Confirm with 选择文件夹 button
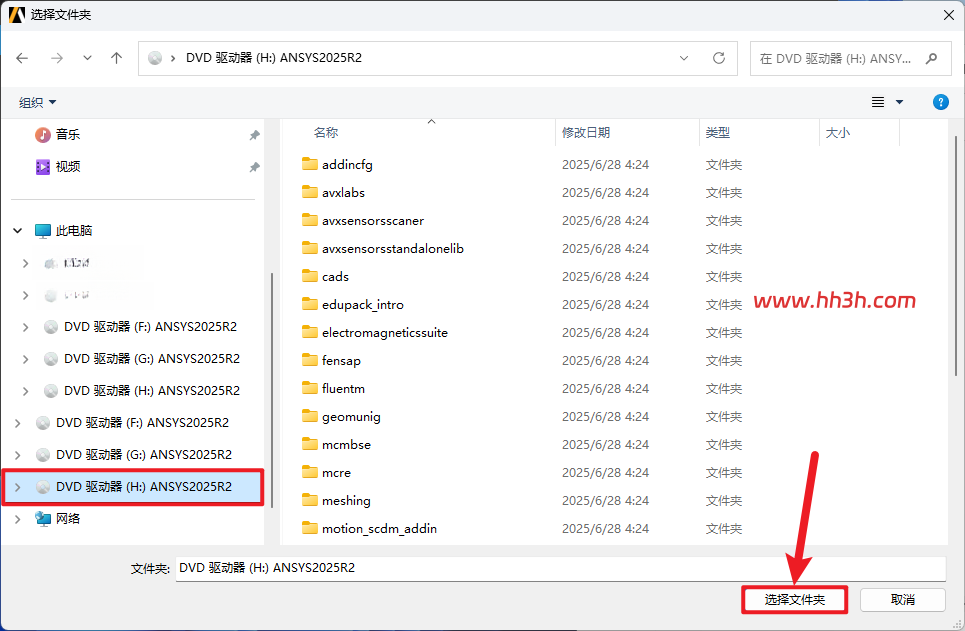This screenshot has height=631, width=965. [795, 600]
